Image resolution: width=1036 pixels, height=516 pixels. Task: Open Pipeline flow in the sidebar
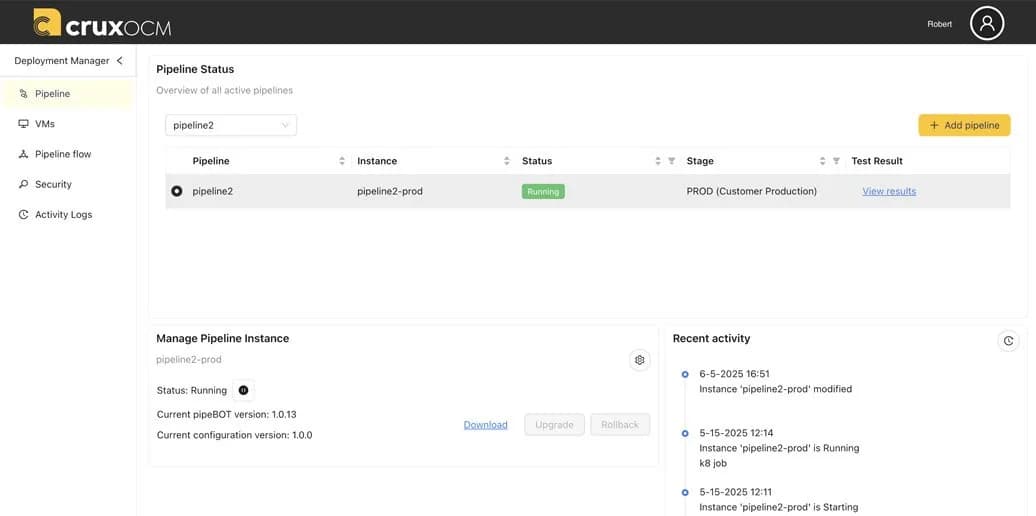pyautogui.click(x=55, y=154)
